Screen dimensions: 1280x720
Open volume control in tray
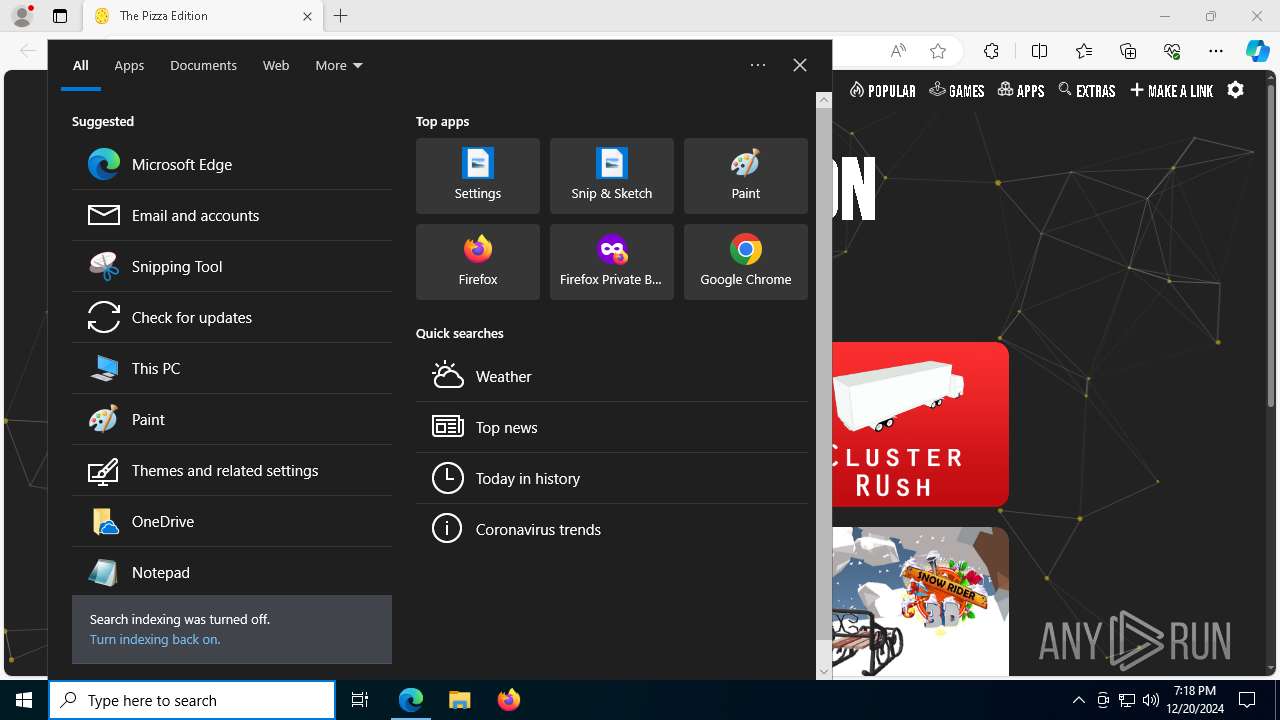click(1151, 700)
